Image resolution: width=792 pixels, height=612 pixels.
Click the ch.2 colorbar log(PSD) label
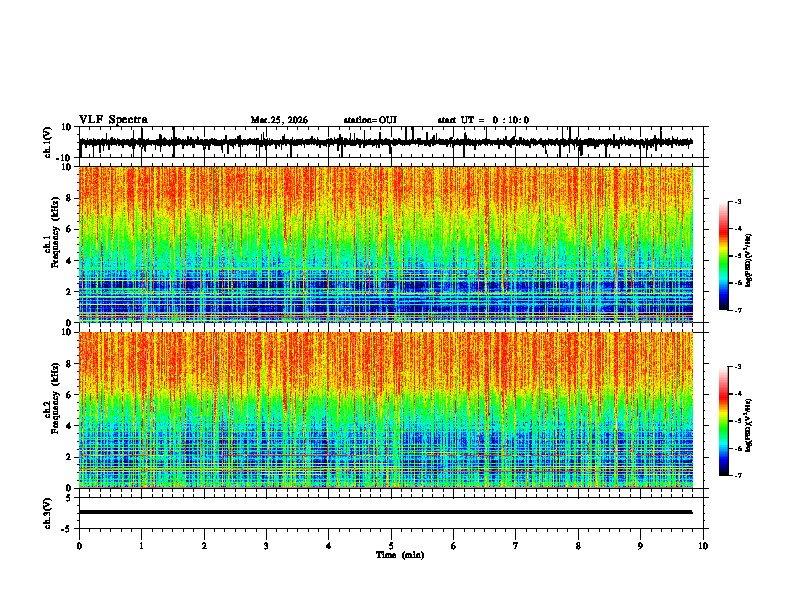(749, 425)
